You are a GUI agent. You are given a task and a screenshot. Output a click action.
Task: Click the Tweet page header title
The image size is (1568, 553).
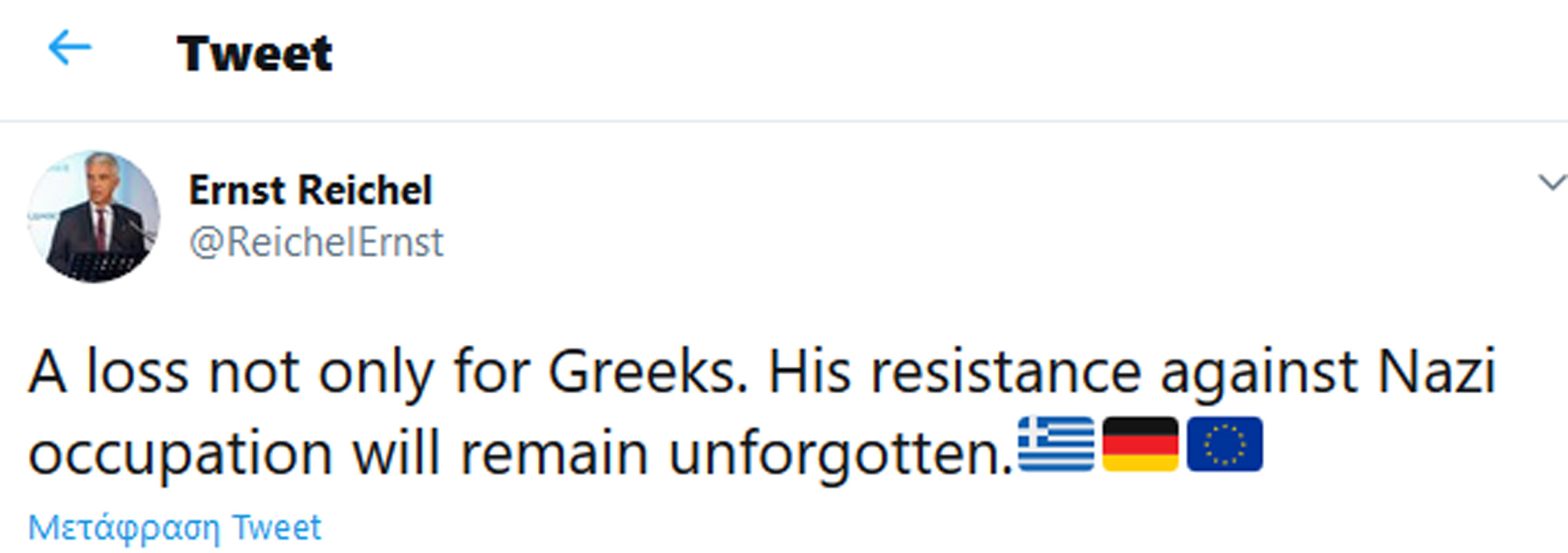coord(255,53)
